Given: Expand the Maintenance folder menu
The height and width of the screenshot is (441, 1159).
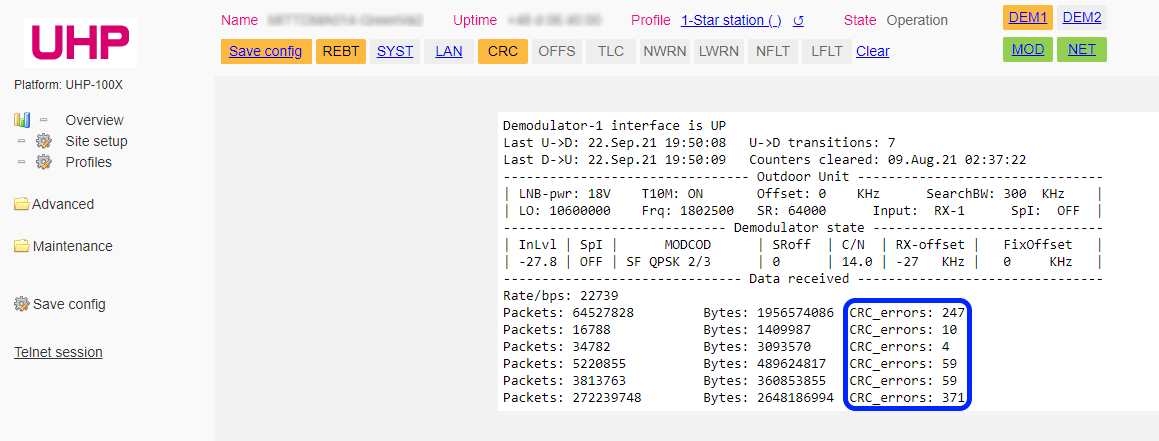Looking at the screenshot, I should point(72,246).
